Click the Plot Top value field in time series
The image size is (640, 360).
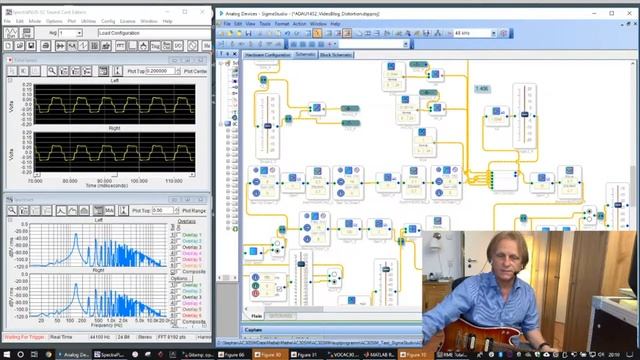point(160,71)
